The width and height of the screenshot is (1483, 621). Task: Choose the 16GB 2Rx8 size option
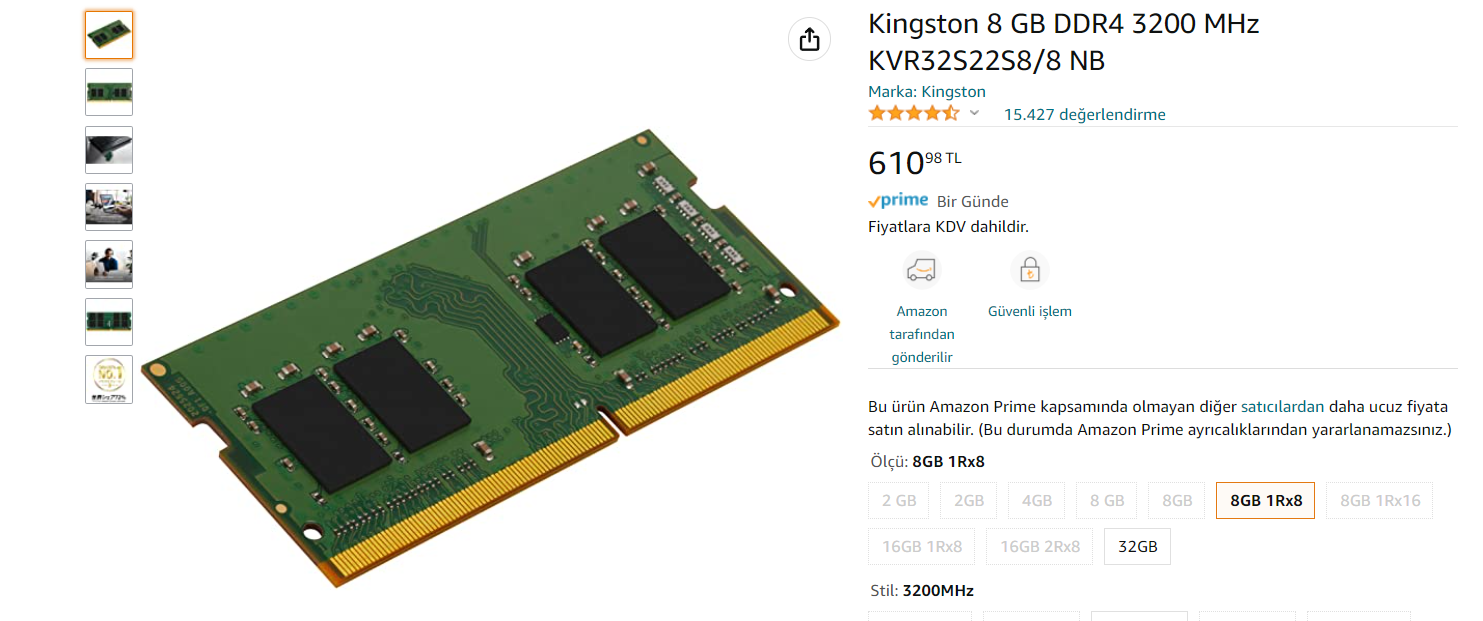(x=1040, y=546)
